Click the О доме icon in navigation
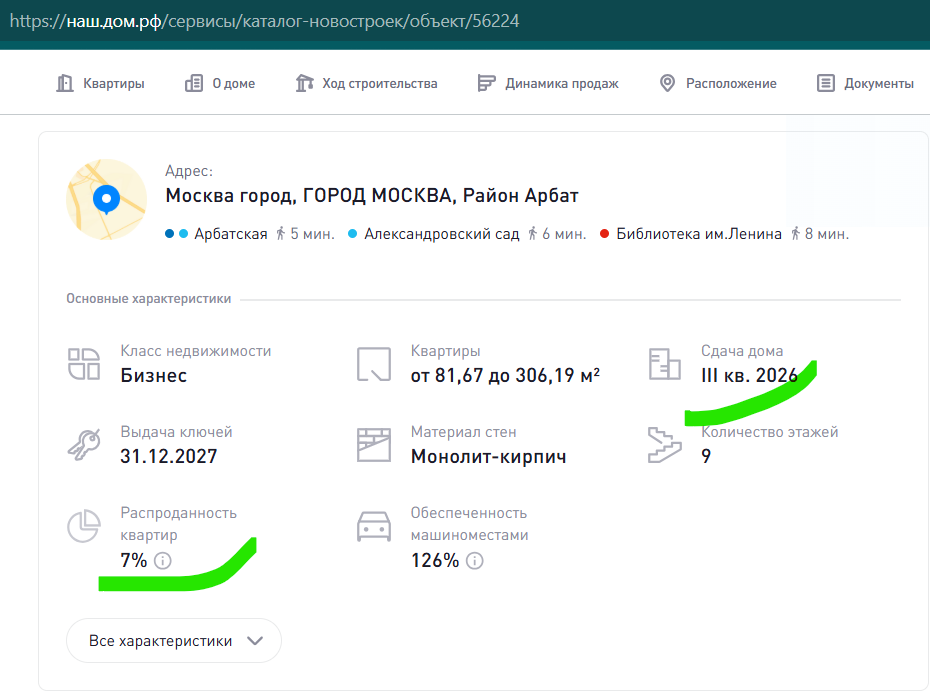930x695 pixels. click(x=194, y=84)
